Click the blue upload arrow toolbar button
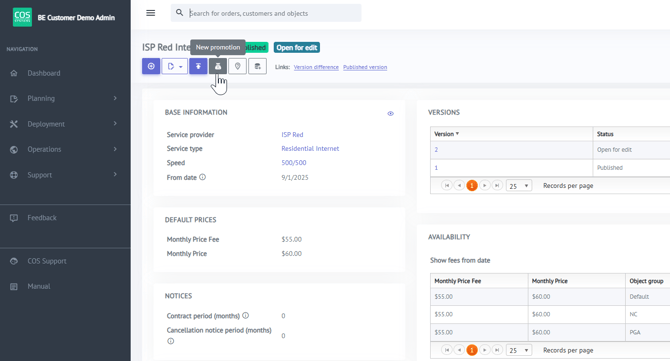Screen dimensions: 670x361 198,66
